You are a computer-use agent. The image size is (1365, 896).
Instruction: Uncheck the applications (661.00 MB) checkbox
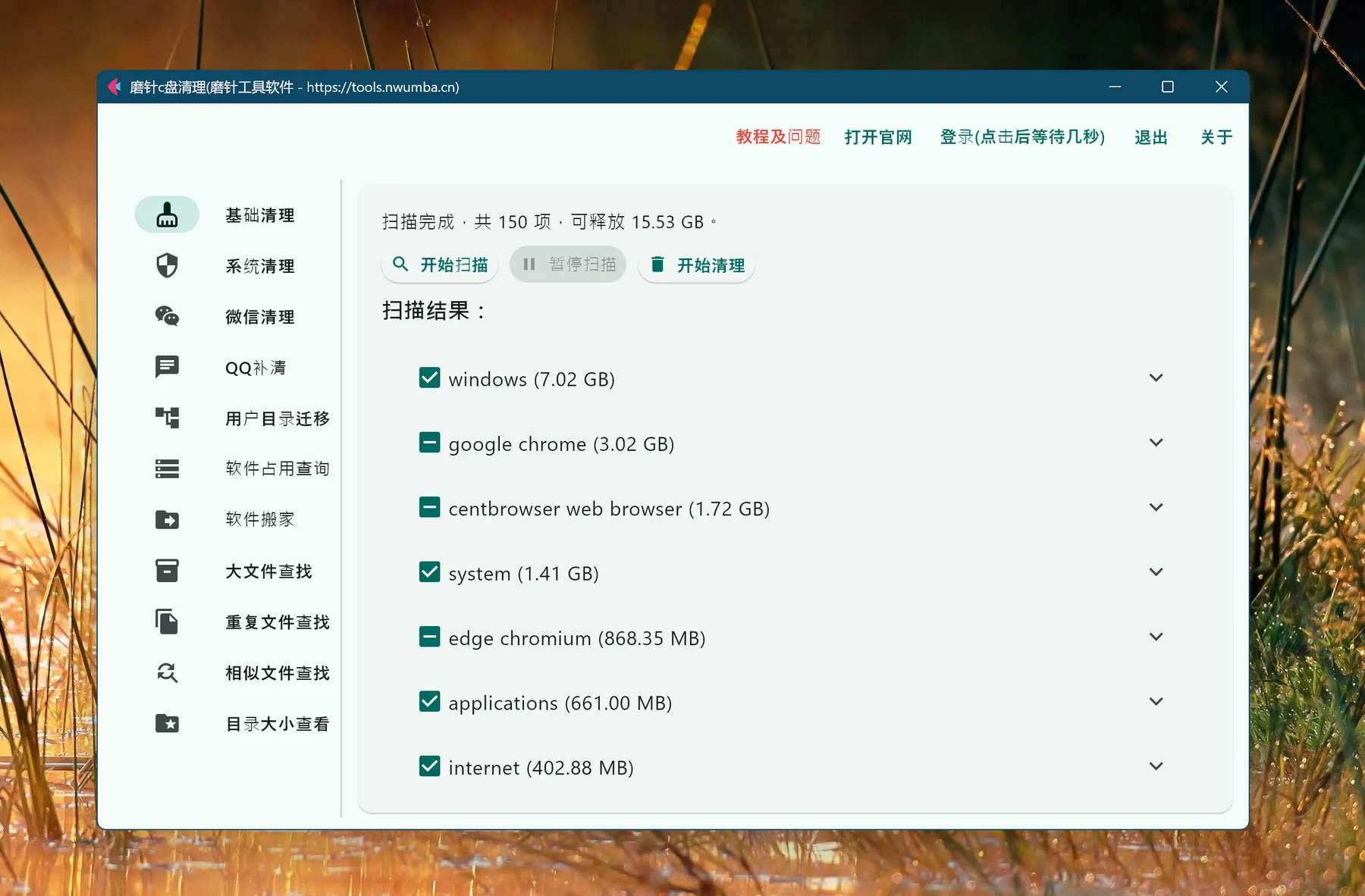point(429,701)
